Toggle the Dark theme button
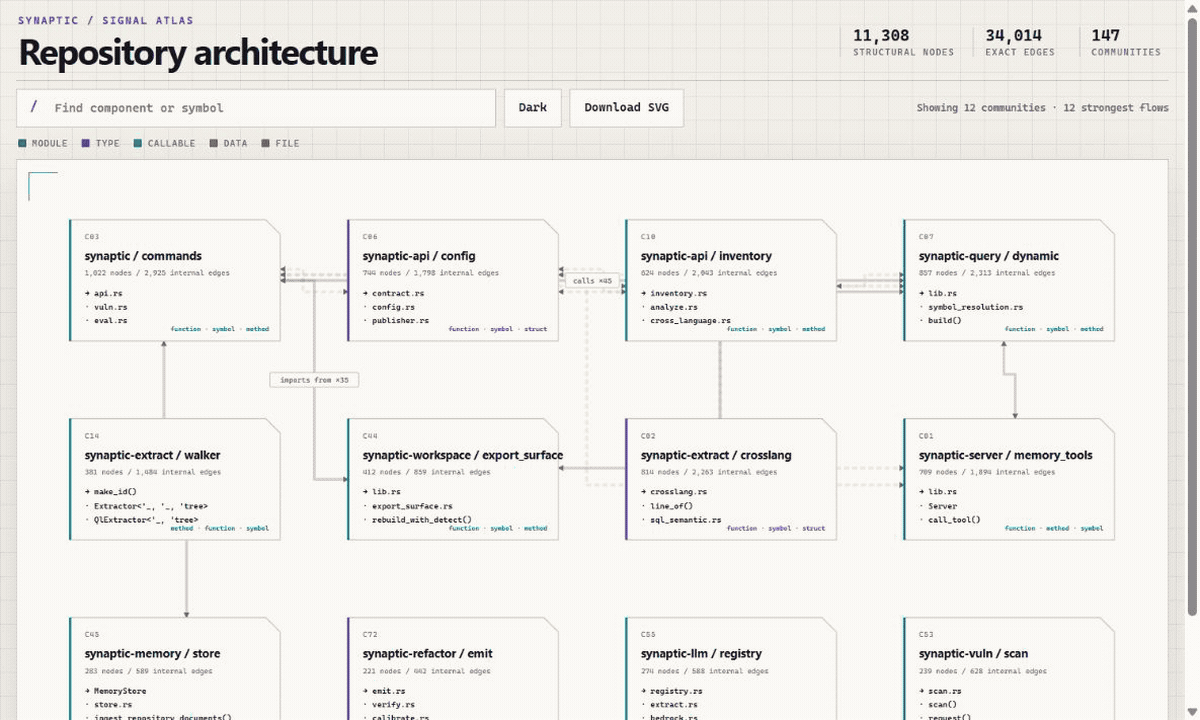 click(x=533, y=108)
